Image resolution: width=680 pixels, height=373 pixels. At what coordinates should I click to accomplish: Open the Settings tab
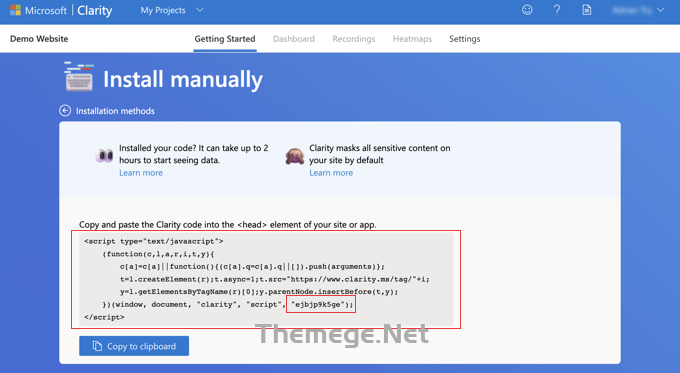(464, 39)
